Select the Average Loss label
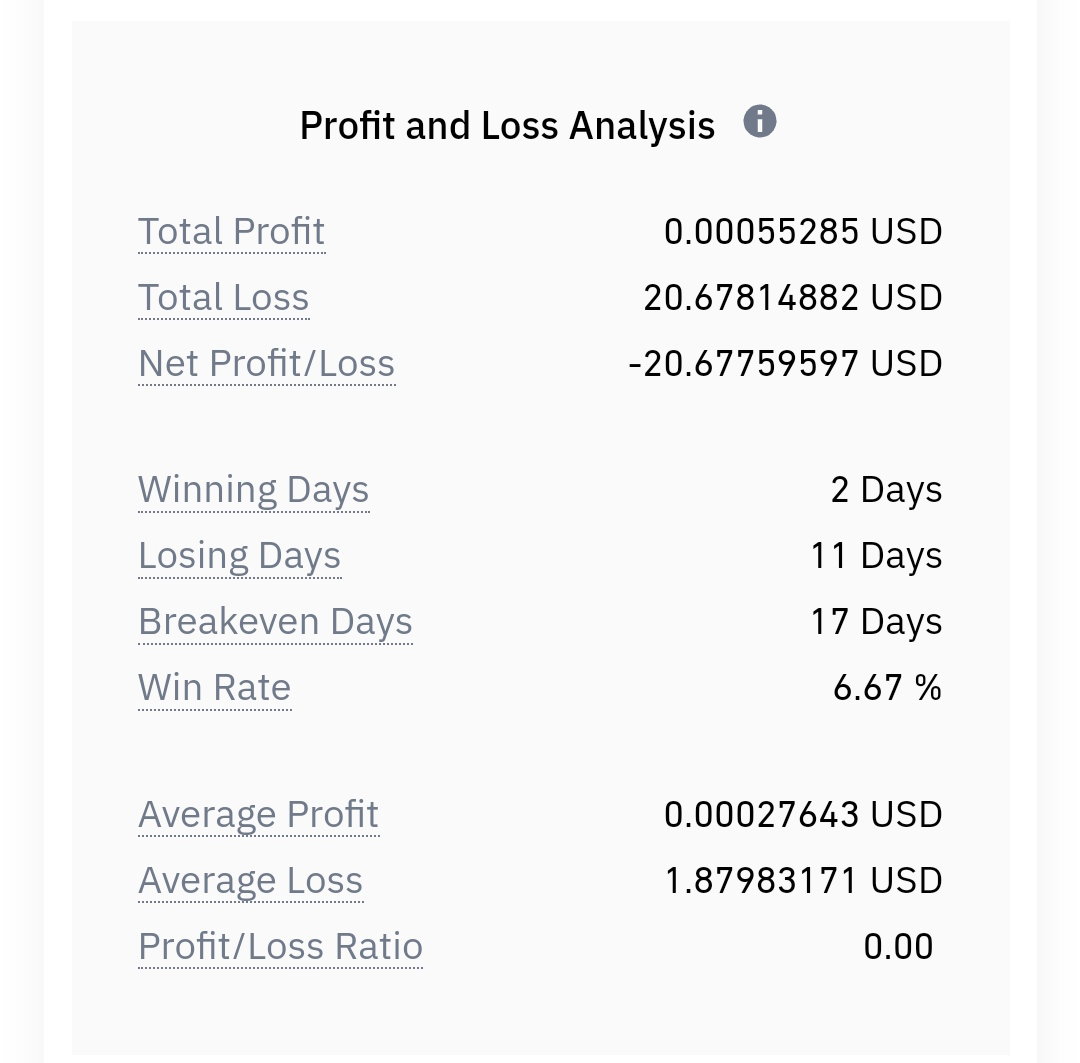This screenshot has height=1063, width=1080. click(x=251, y=881)
